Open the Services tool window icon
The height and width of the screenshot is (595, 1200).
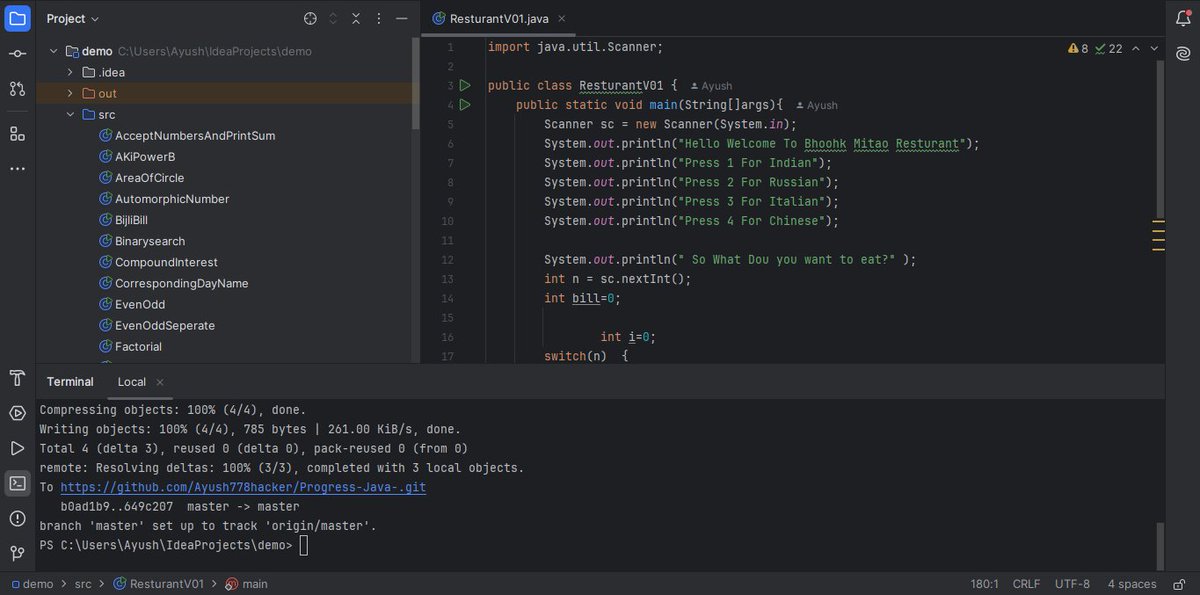point(17,413)
